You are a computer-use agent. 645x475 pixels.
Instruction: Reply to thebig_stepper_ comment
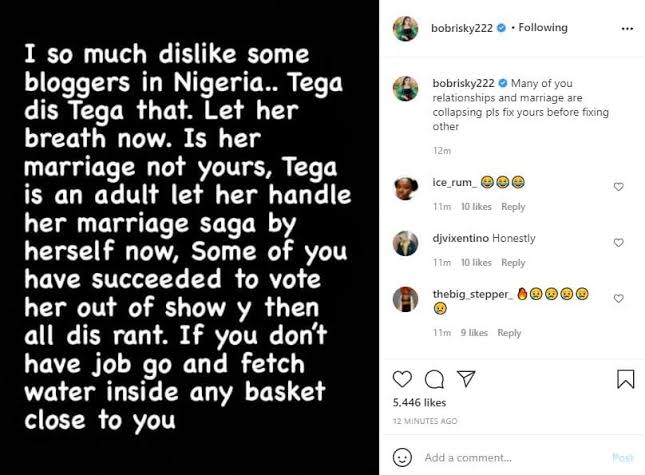[509, 333]
